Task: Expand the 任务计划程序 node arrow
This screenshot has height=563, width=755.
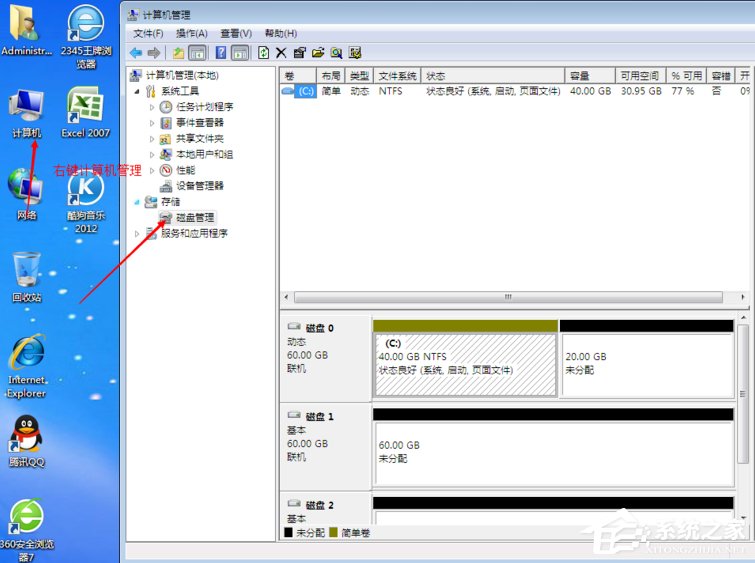Action: point(152,107)
